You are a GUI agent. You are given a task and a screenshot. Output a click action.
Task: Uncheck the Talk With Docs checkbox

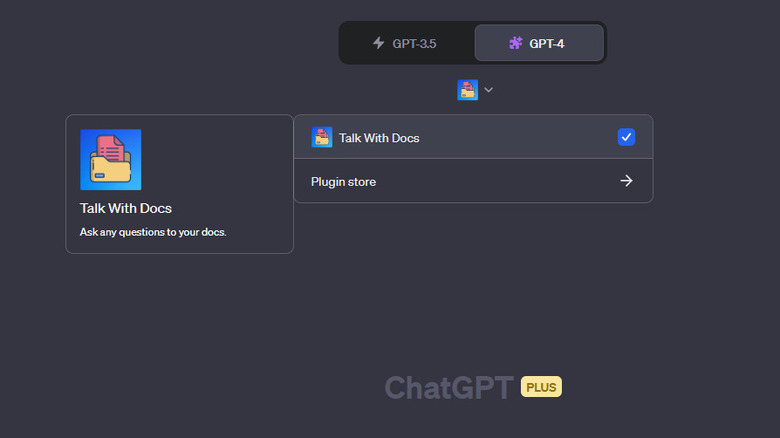coord(626,137)
